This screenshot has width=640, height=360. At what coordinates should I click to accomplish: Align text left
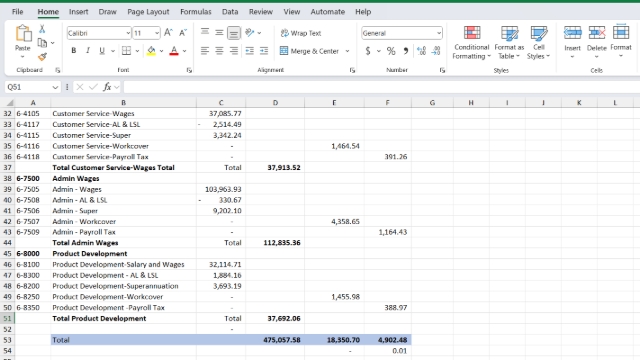pos(205,51)
